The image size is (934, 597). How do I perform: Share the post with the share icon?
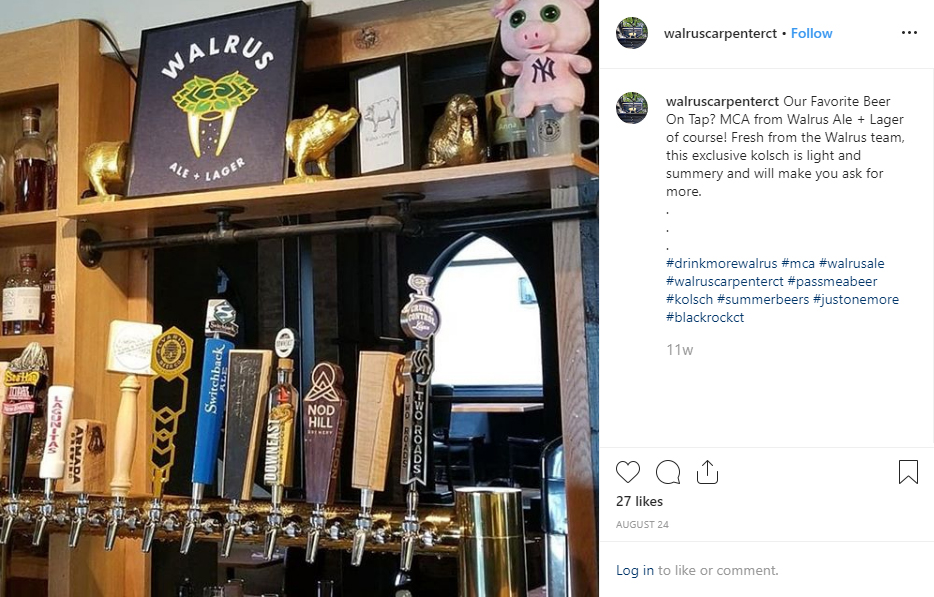click(707, 472)
